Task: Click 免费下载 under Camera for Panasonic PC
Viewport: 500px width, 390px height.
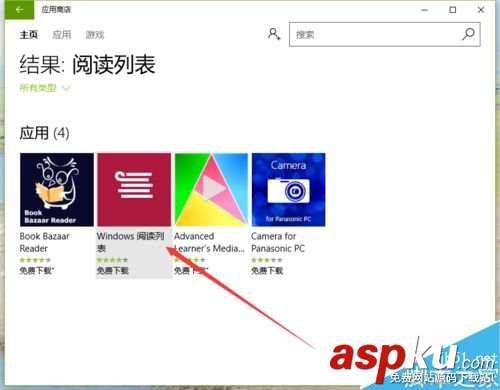Action: tap(267, 271)
